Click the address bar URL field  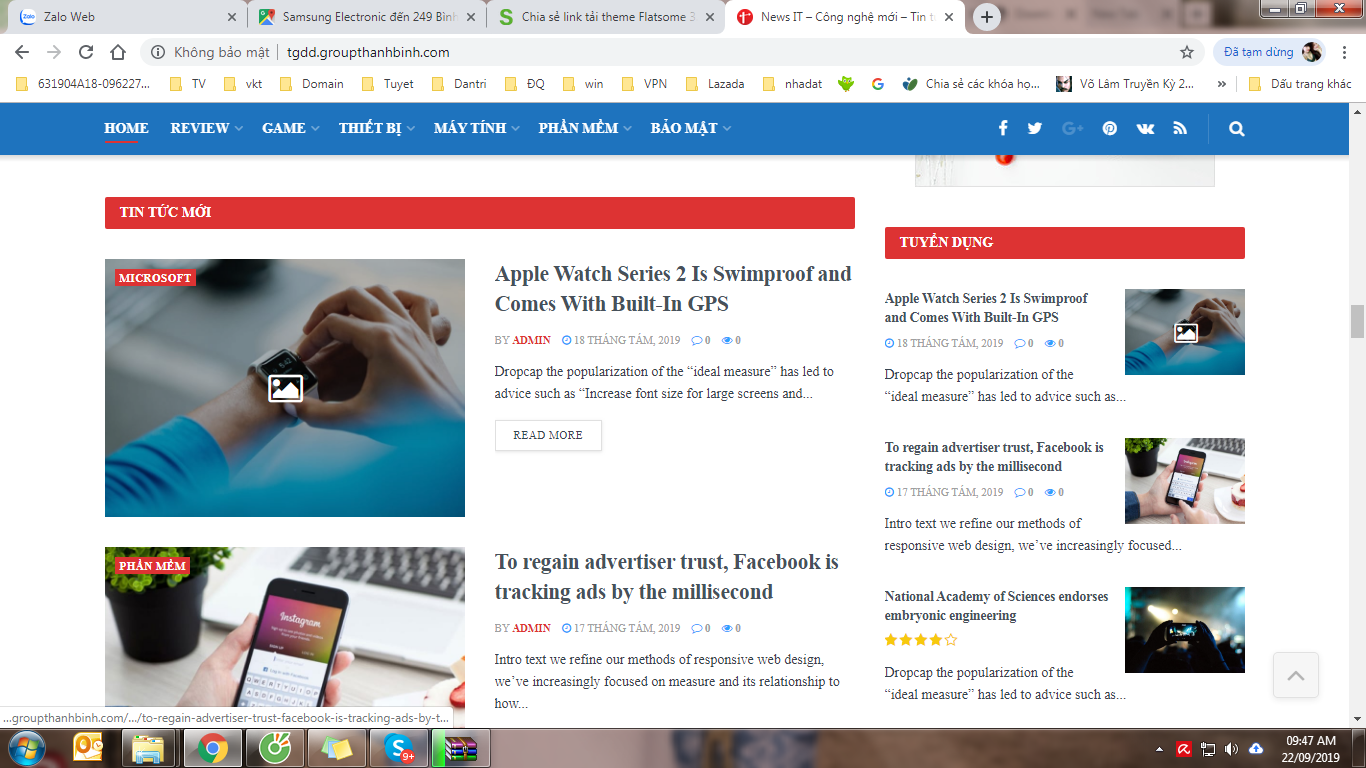[x=670, y=52]
